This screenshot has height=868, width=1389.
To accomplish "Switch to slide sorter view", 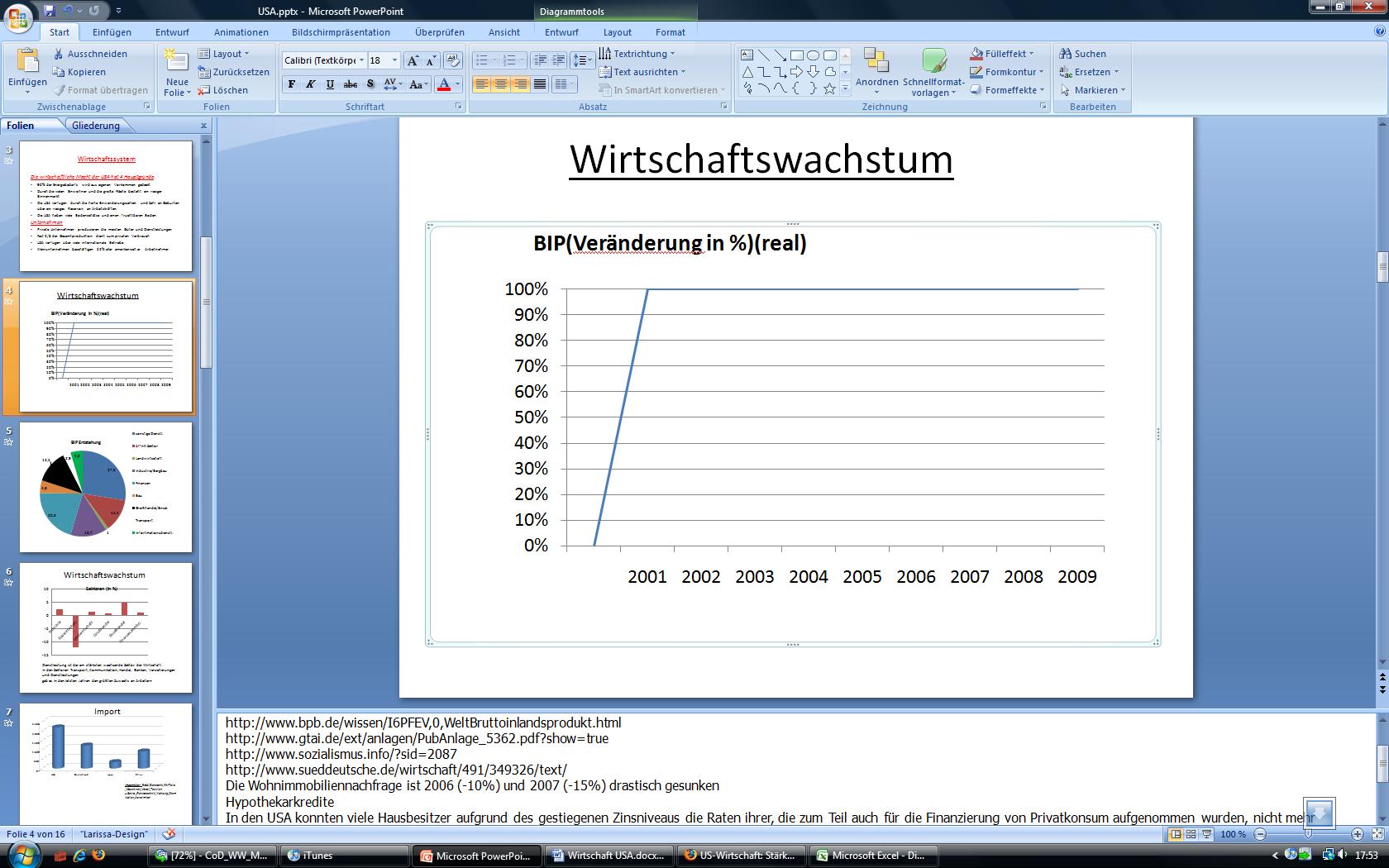I will pos(1191,834).
